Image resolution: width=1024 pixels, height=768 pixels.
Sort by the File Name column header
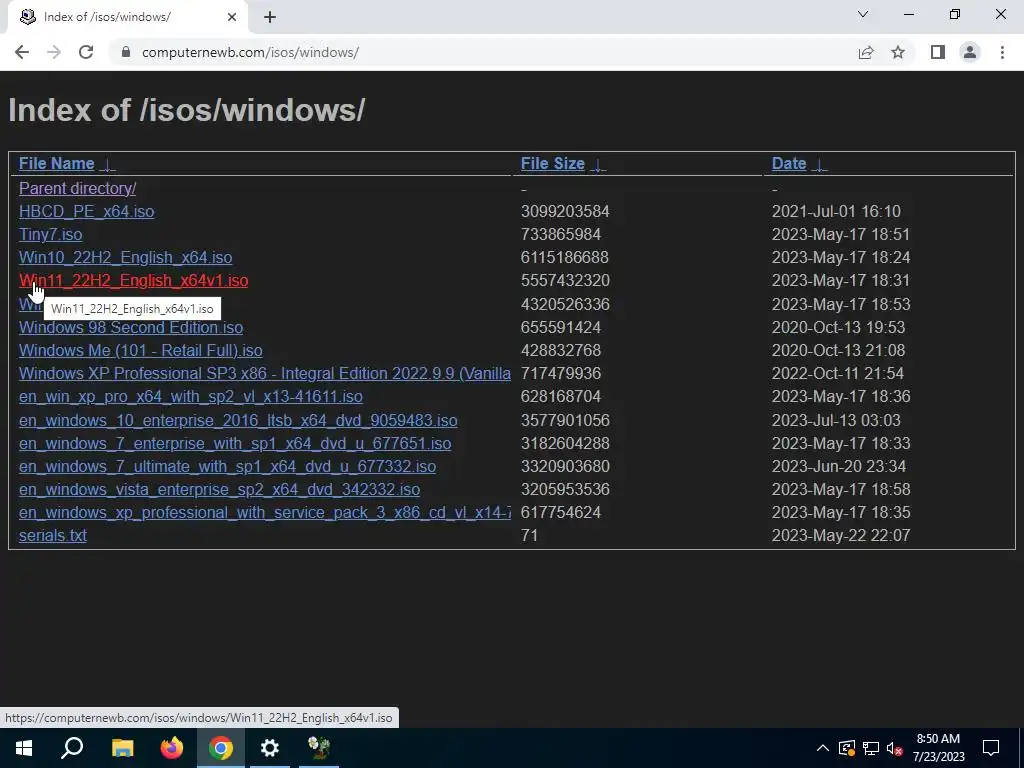pos(56,163)
